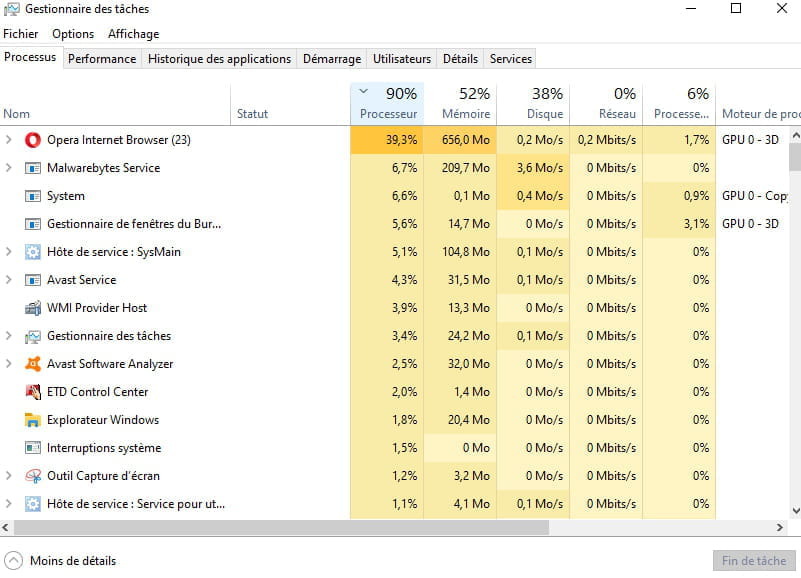Click the Avast Software Analyzer orange icon
Image resolution: width=801 pixels, height=578 pixels.
pos(33,364)
